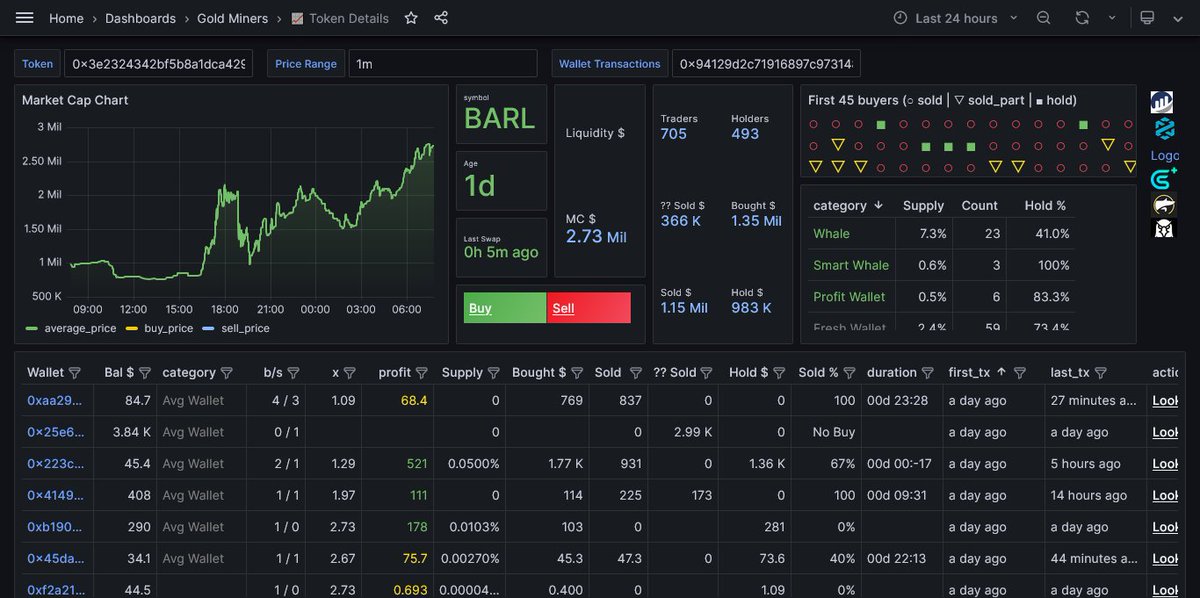Filter the Bought $ column
This screenshot has width=1200, height=598.
tap(576, 372)
